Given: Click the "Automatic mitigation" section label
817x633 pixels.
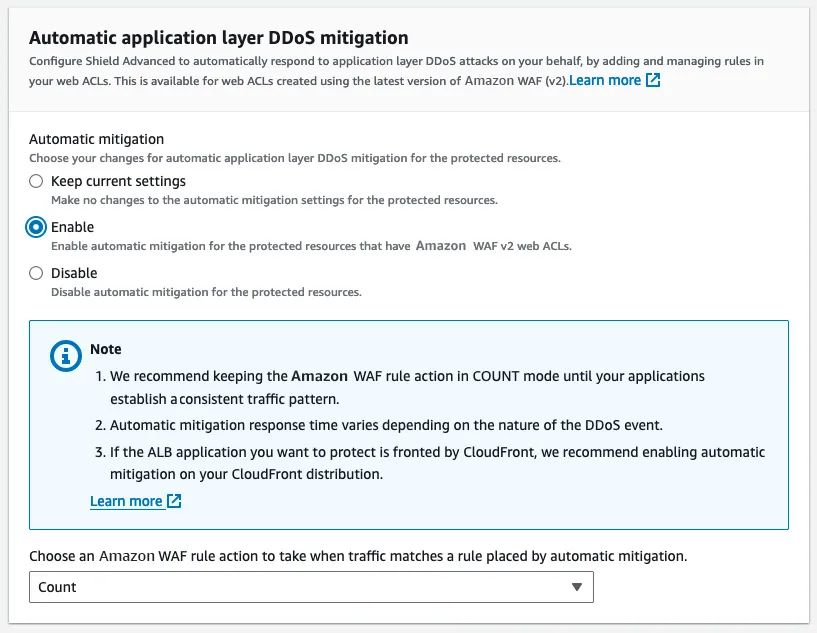Looking at the screenshot, I should (x=96, y=140).
